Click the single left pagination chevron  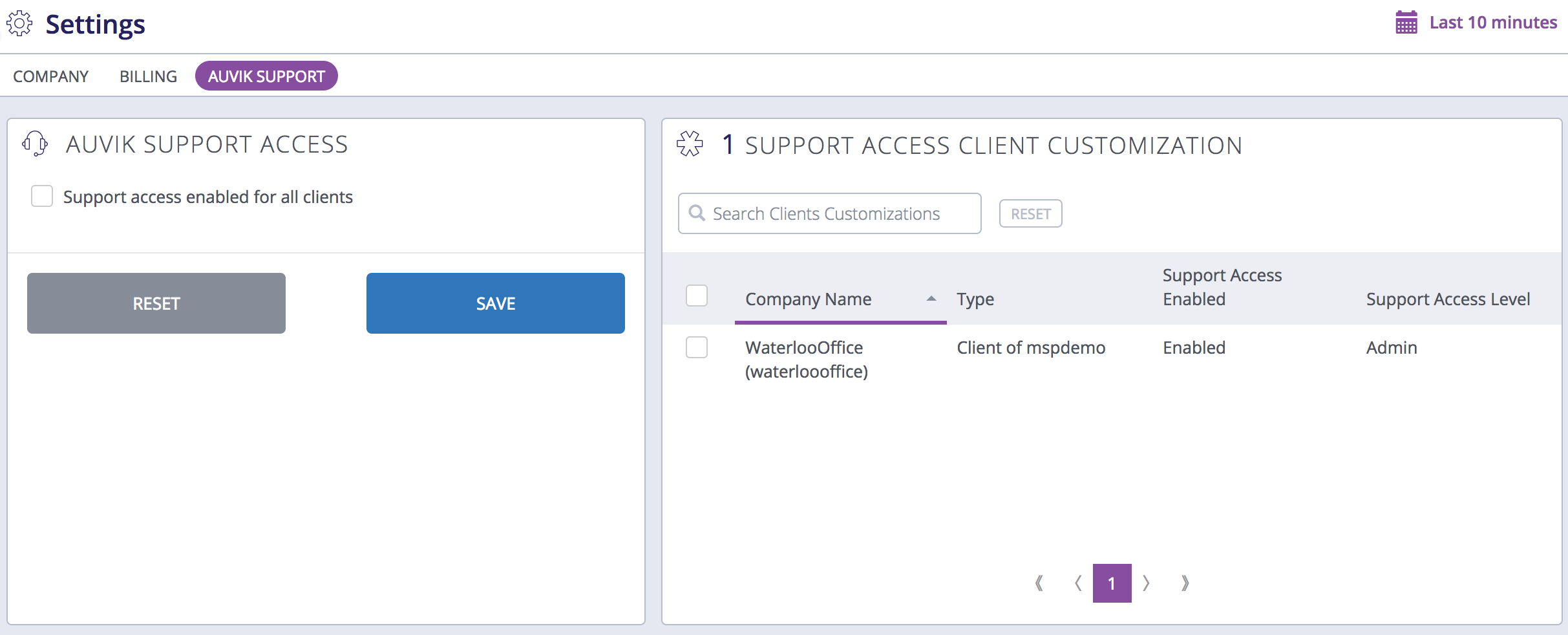coord(1078,583)
